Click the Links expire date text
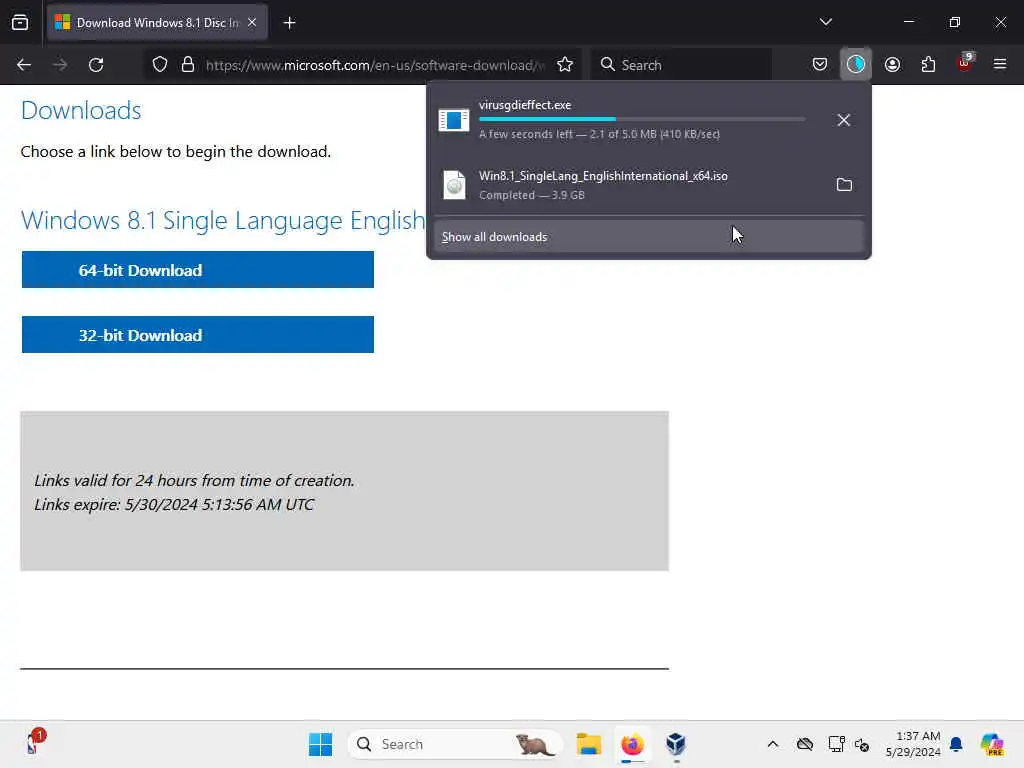 [x=174, y=505]
